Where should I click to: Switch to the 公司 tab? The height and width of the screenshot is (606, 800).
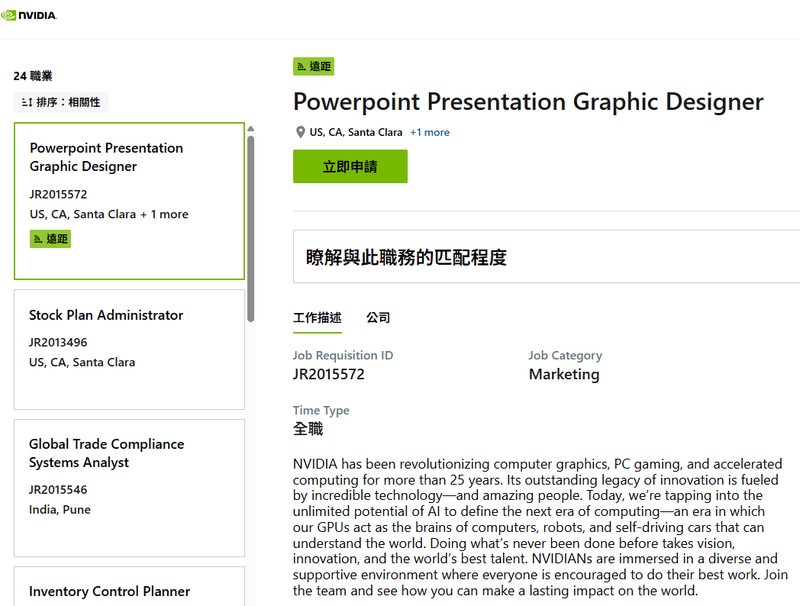[378, 318]
